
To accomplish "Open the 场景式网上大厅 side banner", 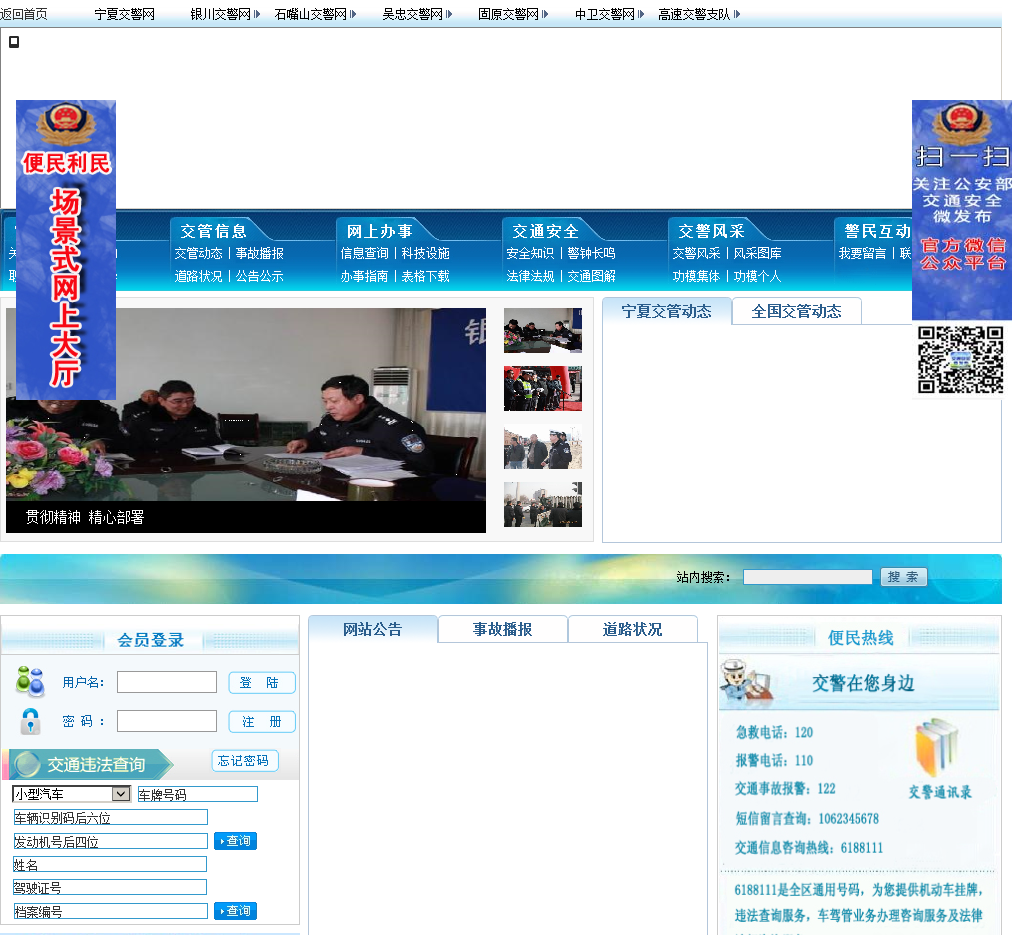I will coord(66,250).
